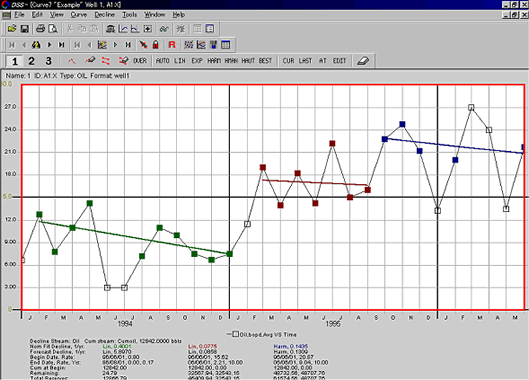The image size is (529, 380).
Task: Open the Decline menu
Action: pyautogui.click(x=105, y=15)
